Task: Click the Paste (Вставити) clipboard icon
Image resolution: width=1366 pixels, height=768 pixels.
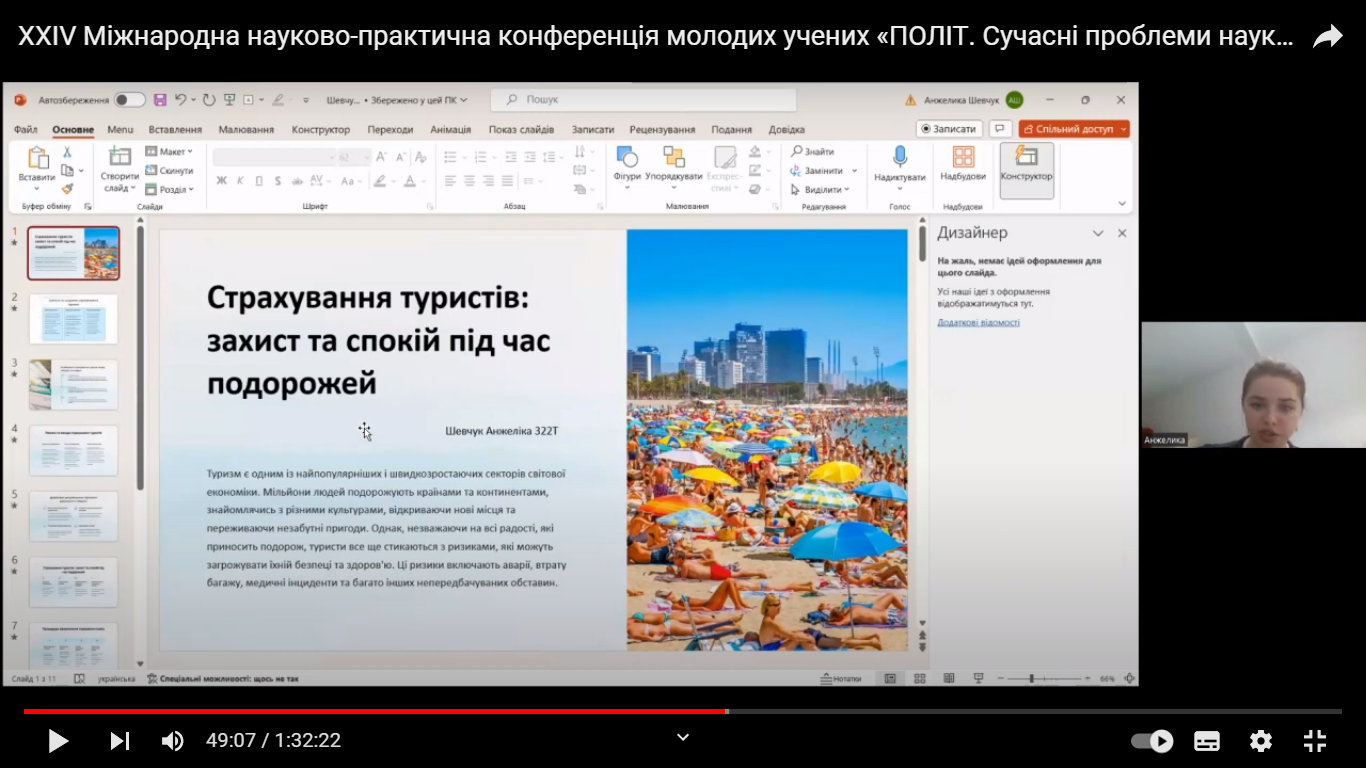Action: [x=38, y=158]
